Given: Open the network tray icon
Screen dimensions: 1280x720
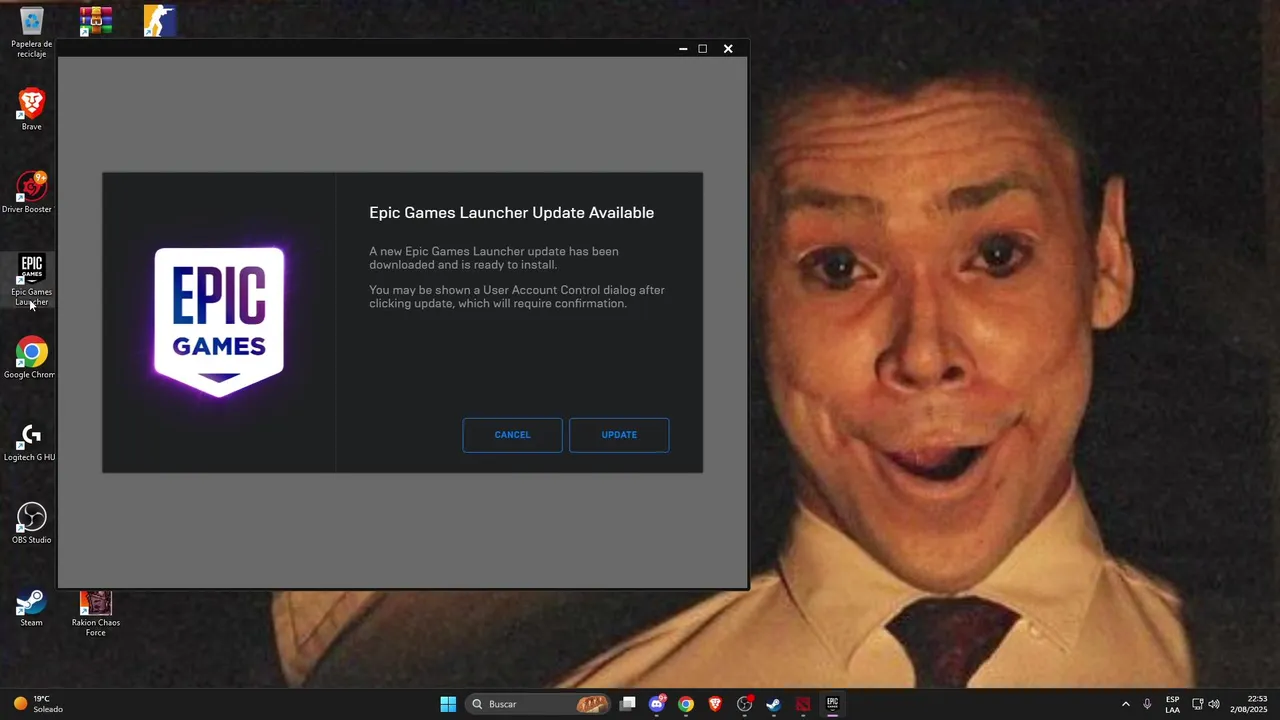Looking at the screenshot, I should tap(1197, 704).
